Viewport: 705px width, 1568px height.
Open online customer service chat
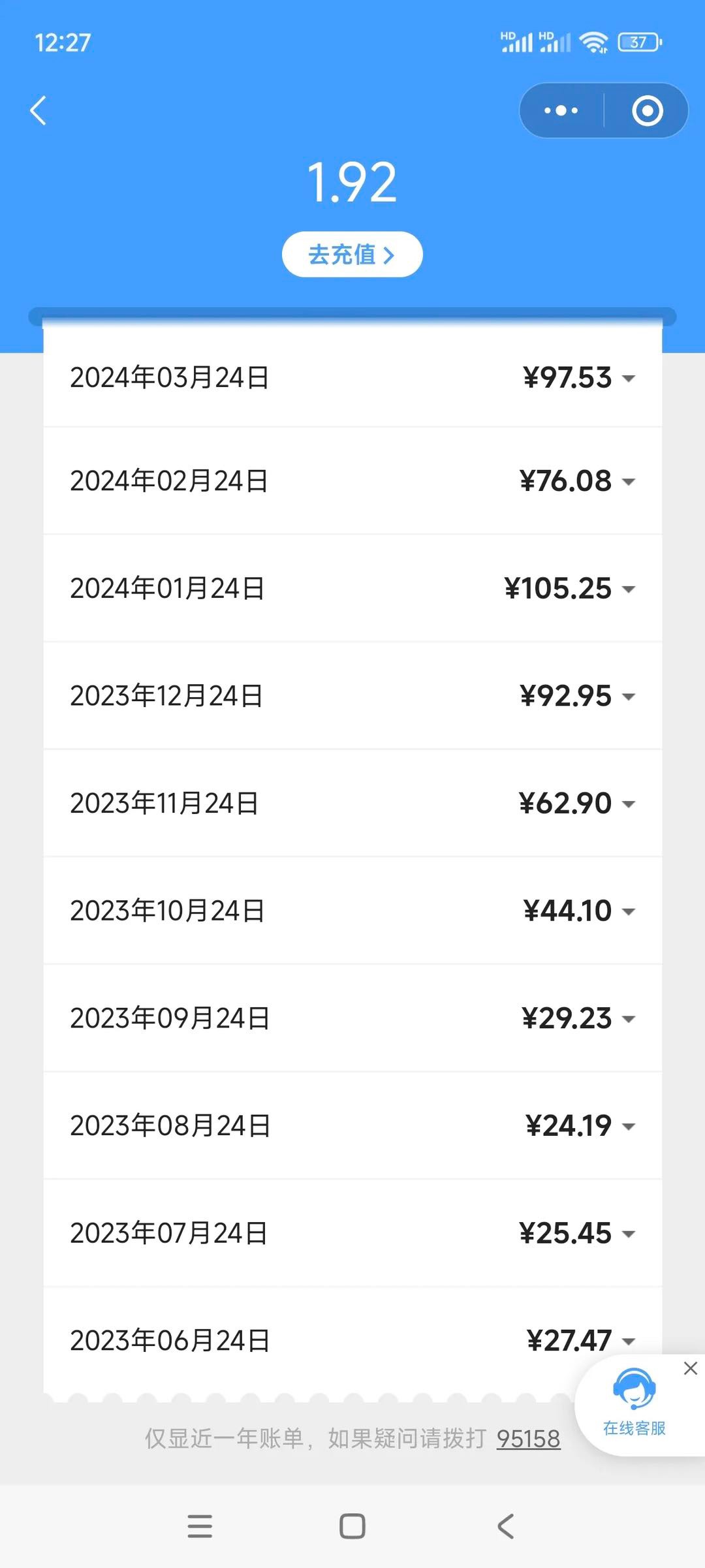(634, 1403)
